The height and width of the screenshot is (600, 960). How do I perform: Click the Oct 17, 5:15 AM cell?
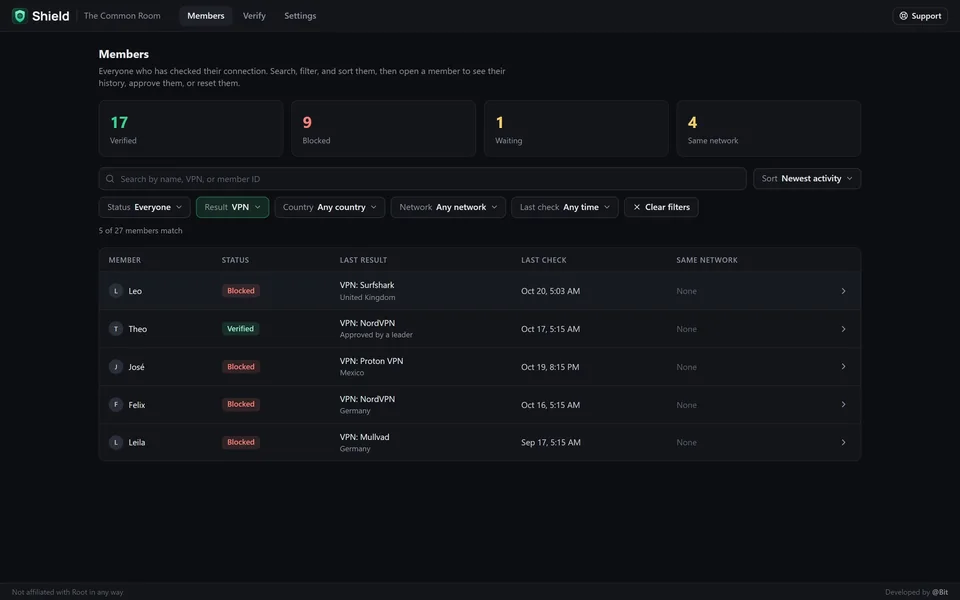click(x=550, y=329)
